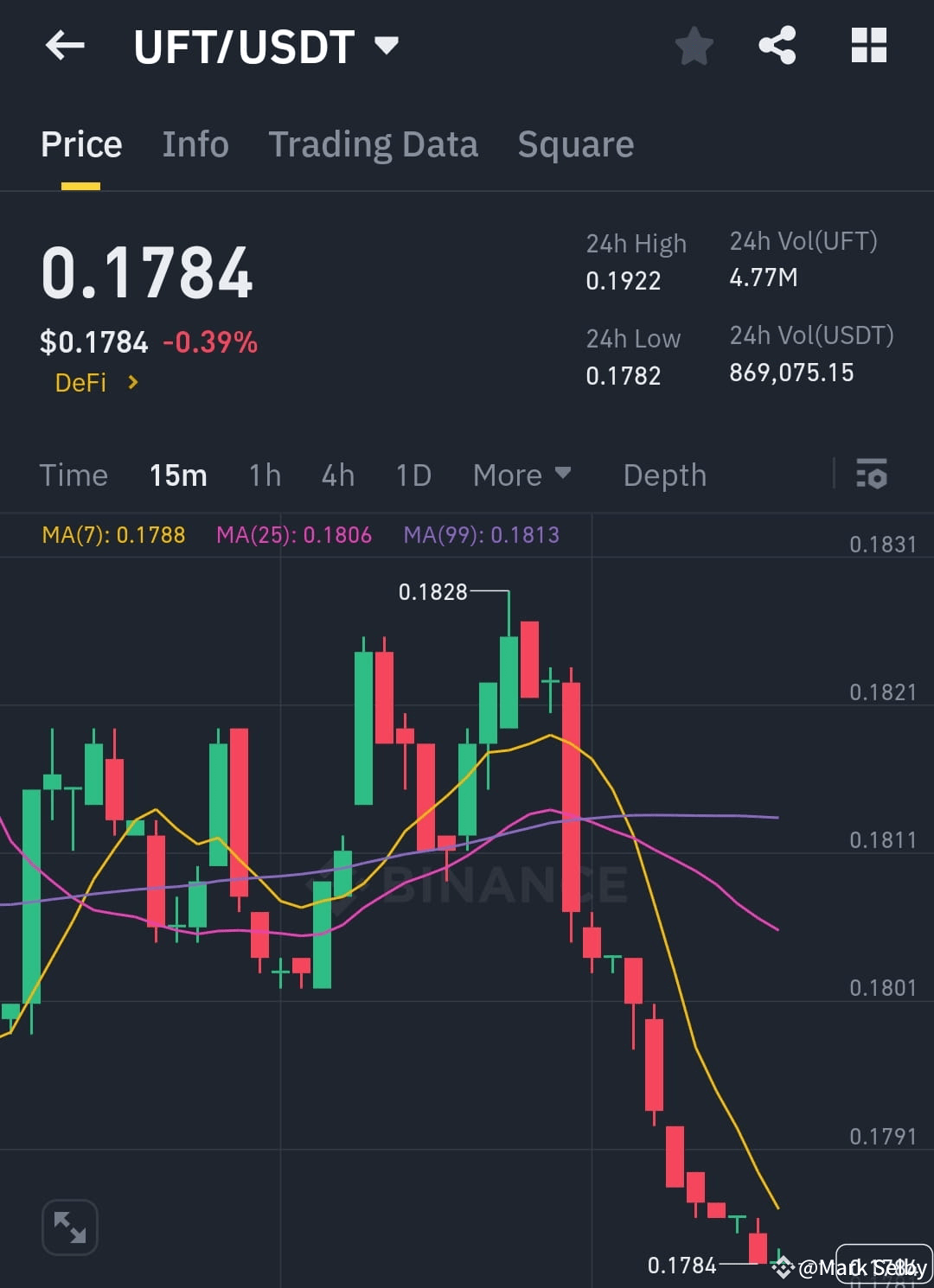934x1288 pixels.
Task: Select the Depth view option
Action: coord(664,475)
